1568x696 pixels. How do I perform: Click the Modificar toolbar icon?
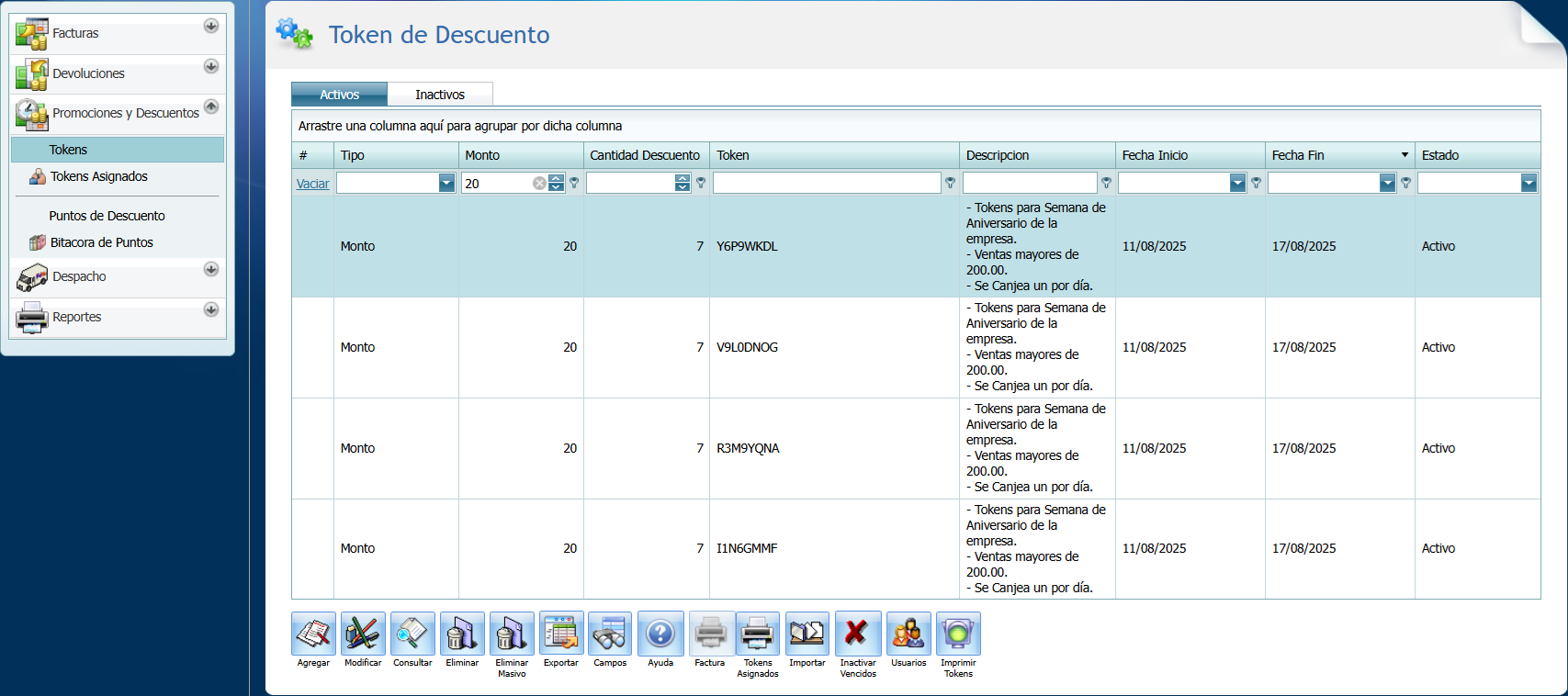[x=363, y=634]
